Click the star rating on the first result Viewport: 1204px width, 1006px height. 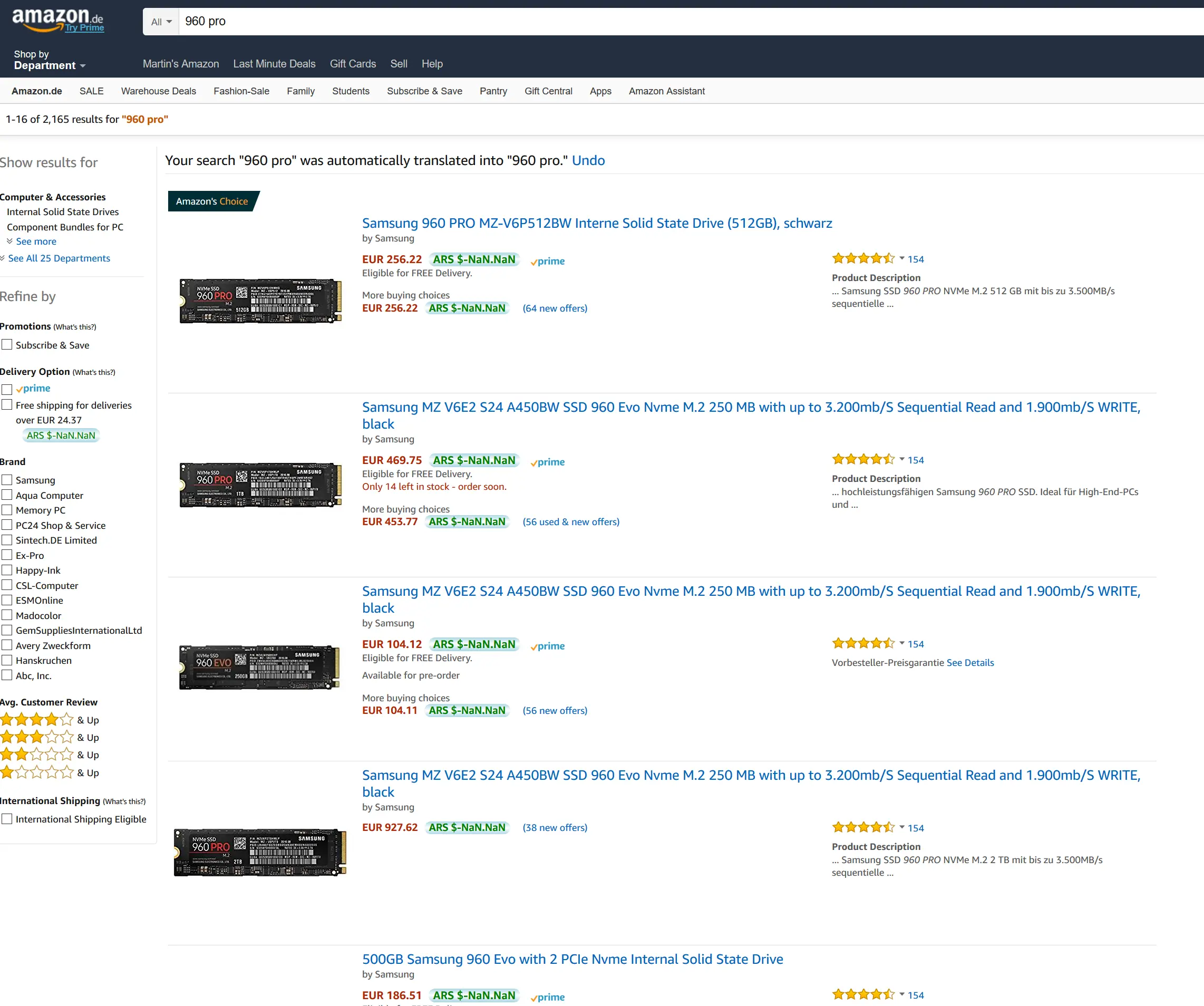[863, 258]
